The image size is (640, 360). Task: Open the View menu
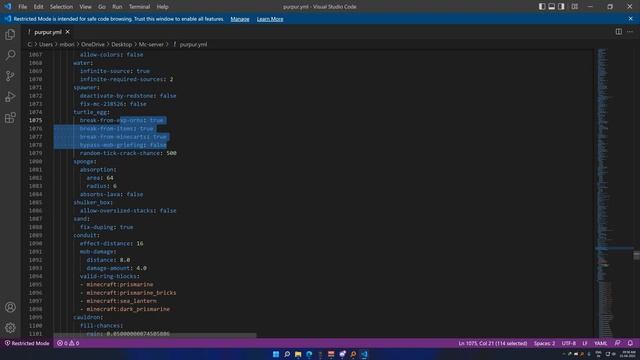pyautogui.click(x=85, y=7)
